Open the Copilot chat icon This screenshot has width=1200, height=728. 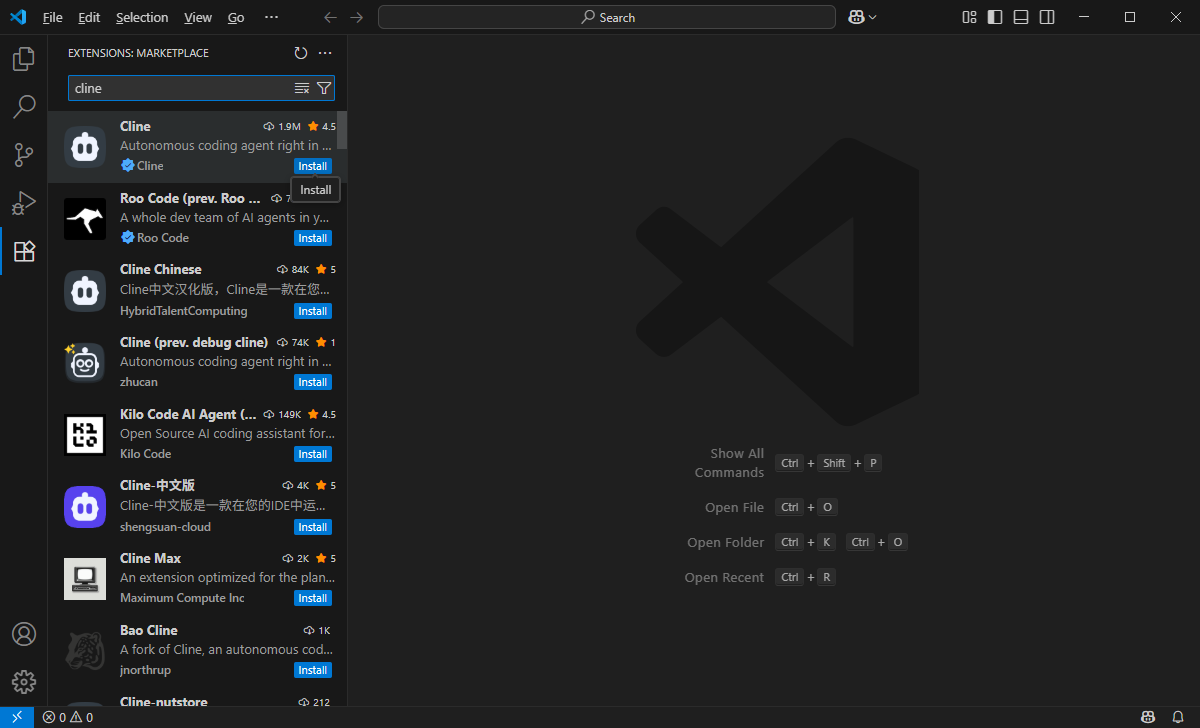click(x=857, y=17)
